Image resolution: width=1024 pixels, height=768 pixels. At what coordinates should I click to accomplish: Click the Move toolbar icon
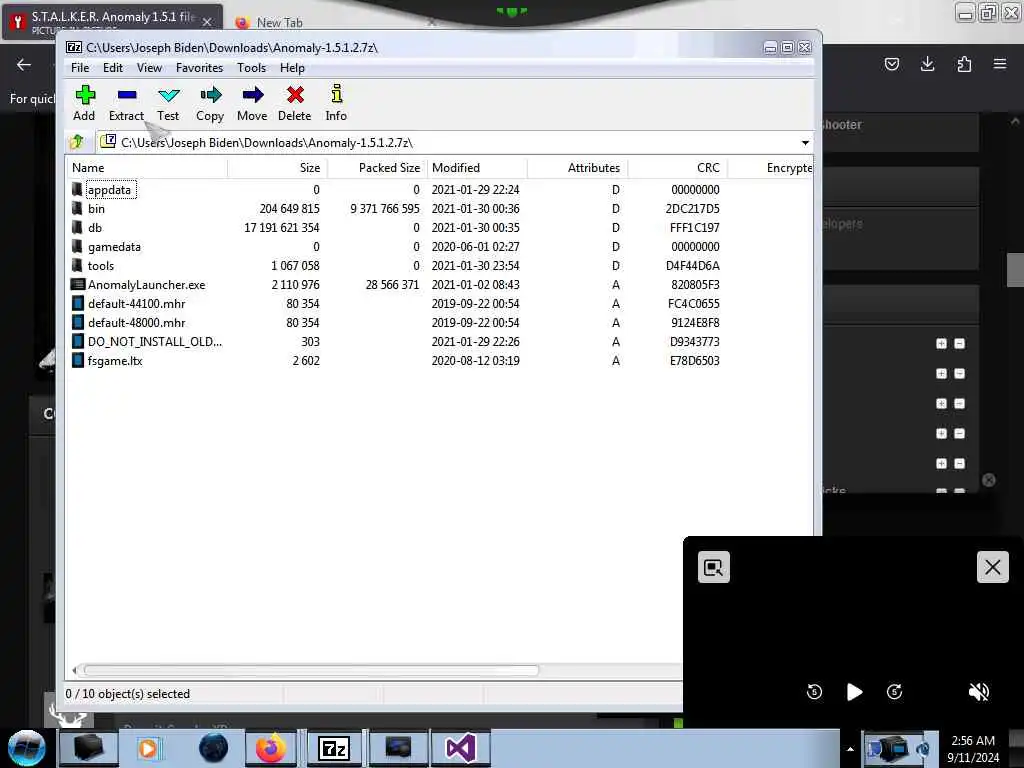pos(252,103)
